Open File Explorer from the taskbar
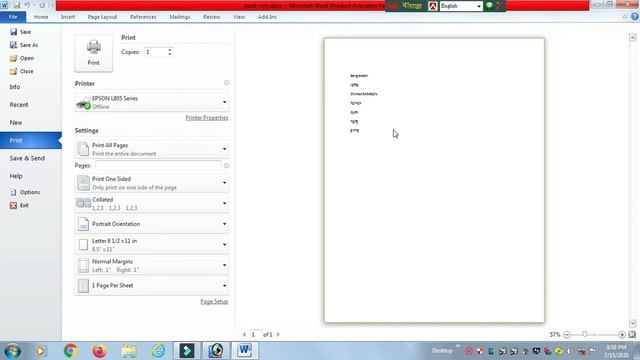 pos(129,351)
